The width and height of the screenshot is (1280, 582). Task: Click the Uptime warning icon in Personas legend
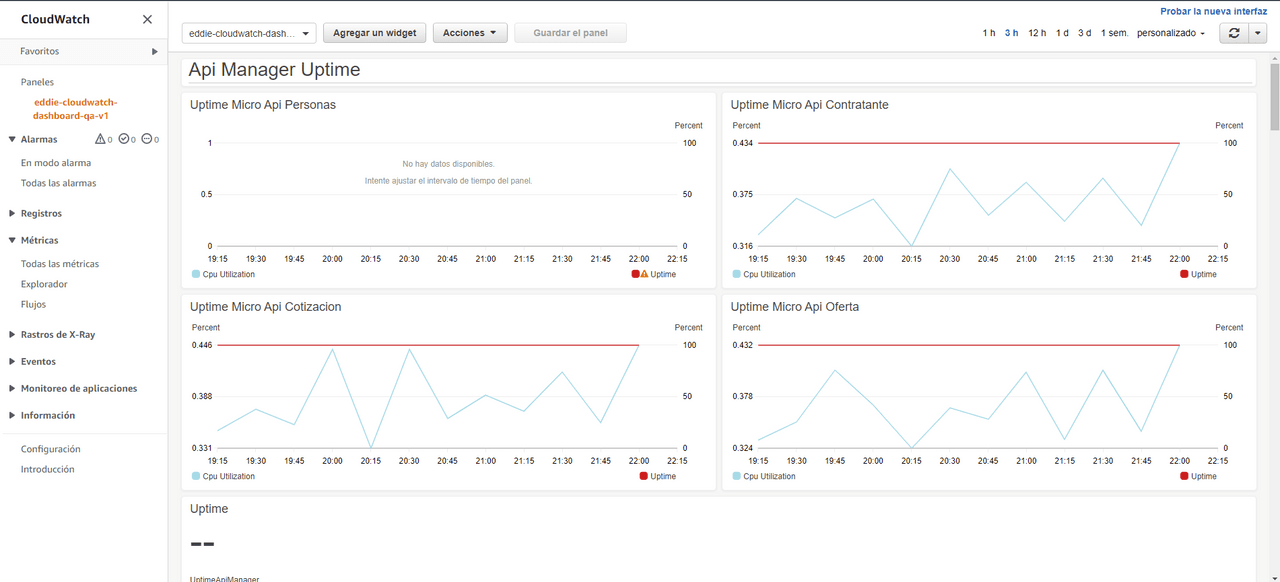pyautogui.click(x=644, y=274)
